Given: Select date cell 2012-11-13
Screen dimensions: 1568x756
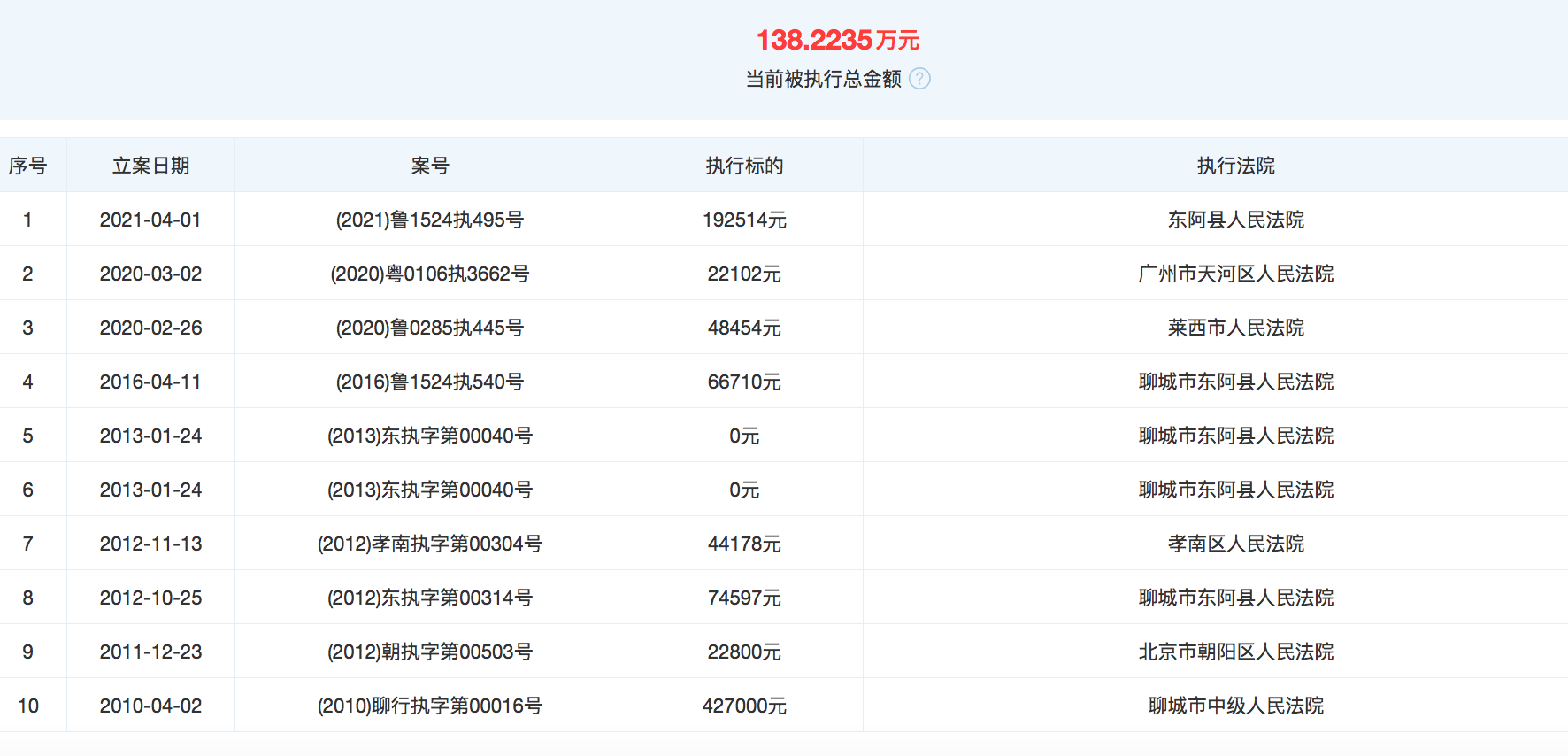Looking at the screenshot, I should click(x=150, y=544).
